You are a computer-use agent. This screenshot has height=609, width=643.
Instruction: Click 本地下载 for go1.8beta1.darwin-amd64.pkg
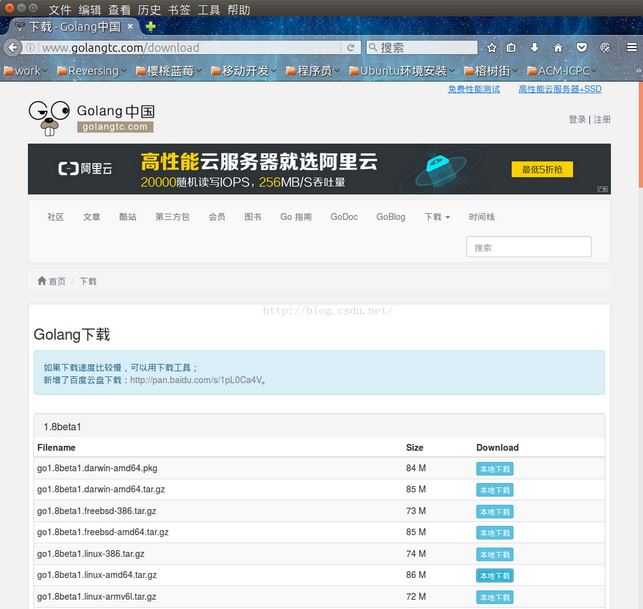point(495,469)
